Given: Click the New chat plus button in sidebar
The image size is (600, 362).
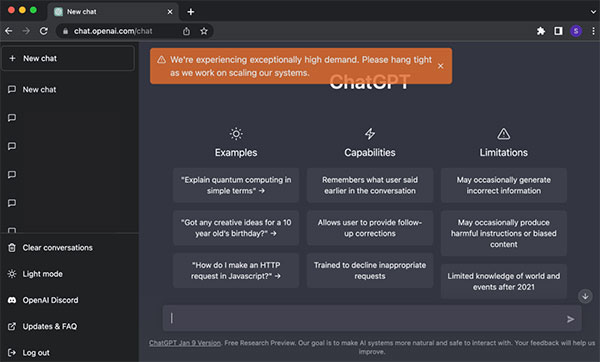Looking at the screenshot, I should pos(68,58).
